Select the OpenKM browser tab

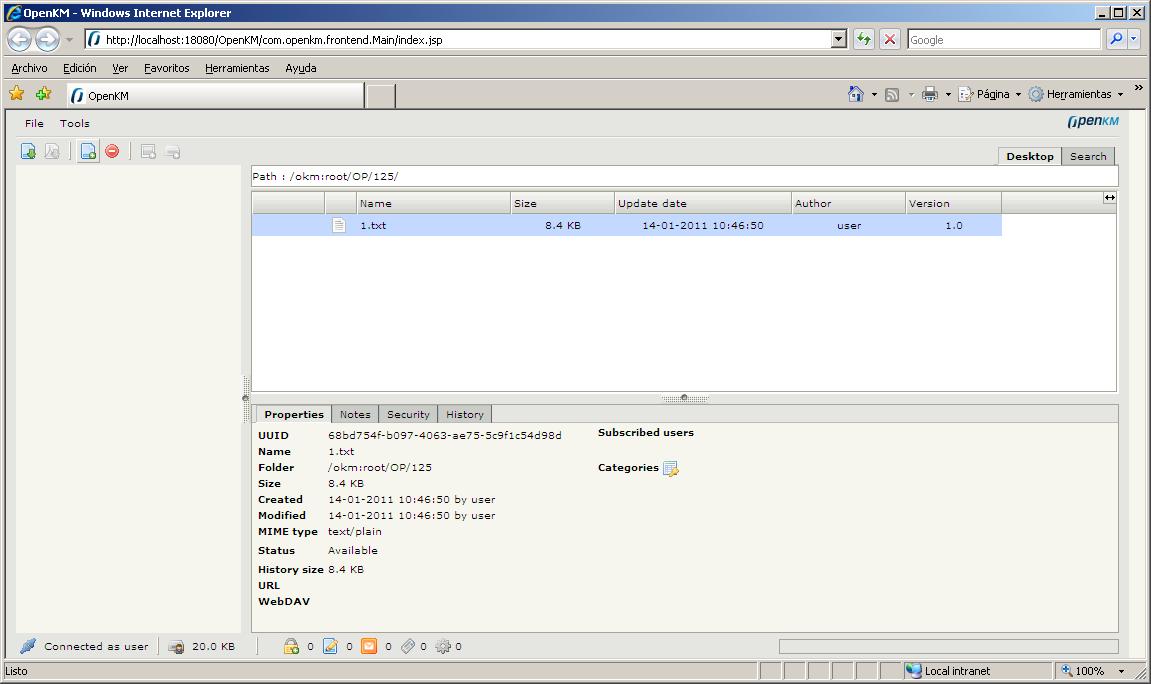click(216, 95)
